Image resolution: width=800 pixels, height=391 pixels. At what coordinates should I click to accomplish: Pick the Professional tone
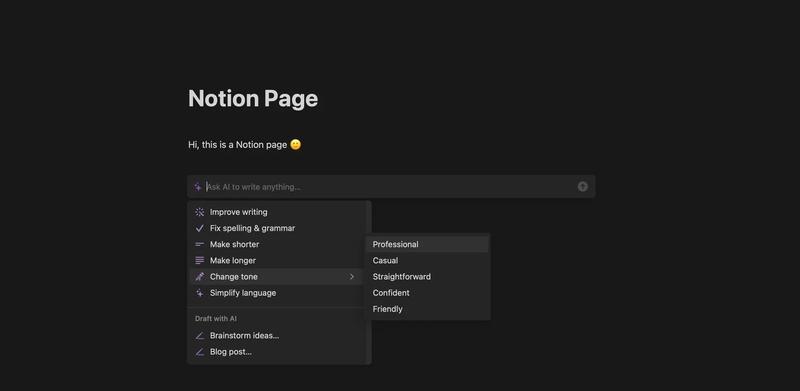pyautogui.click(x=427, y=245)
